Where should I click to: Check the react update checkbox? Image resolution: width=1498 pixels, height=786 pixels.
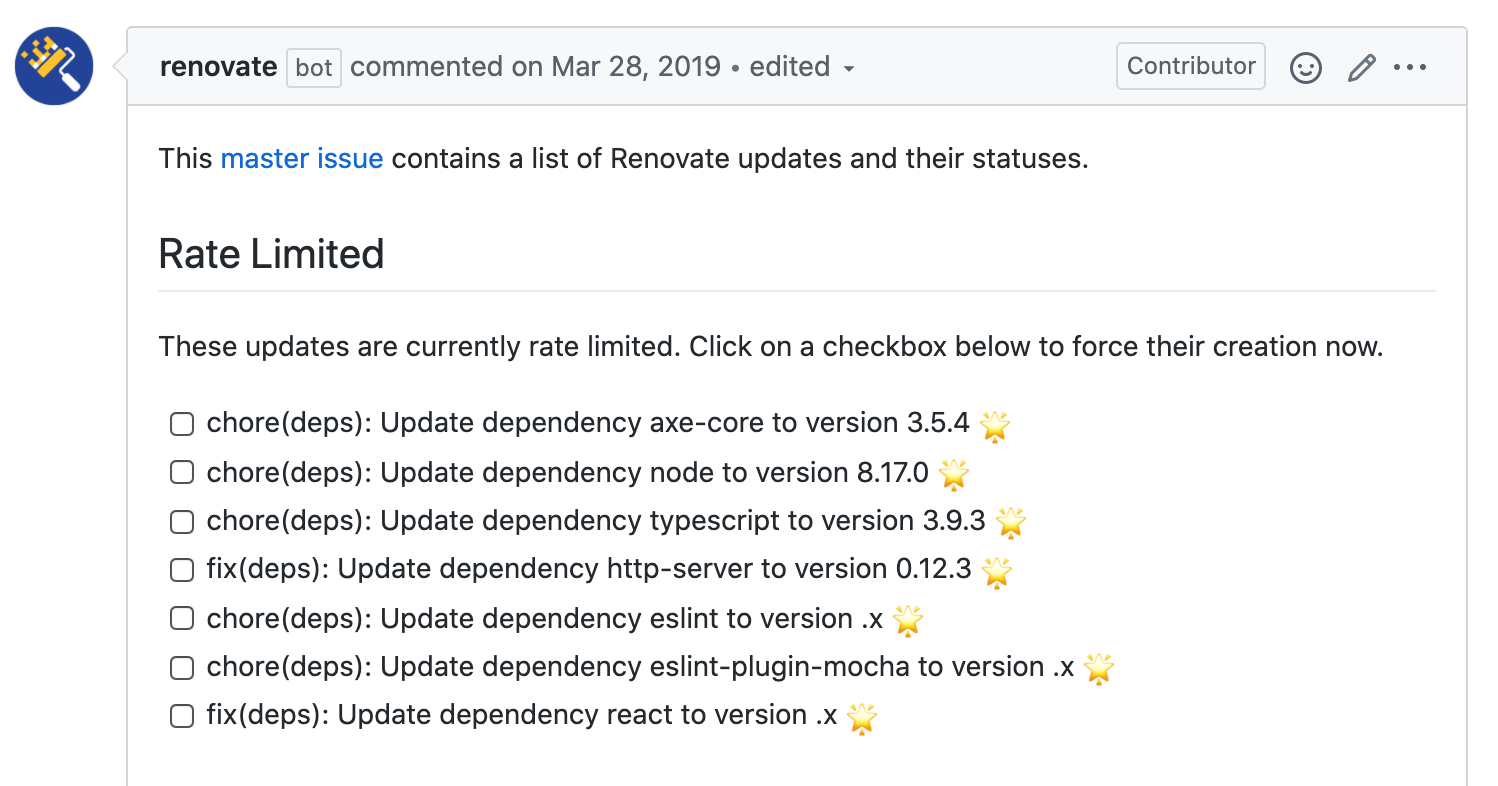(x=181, y=716)
